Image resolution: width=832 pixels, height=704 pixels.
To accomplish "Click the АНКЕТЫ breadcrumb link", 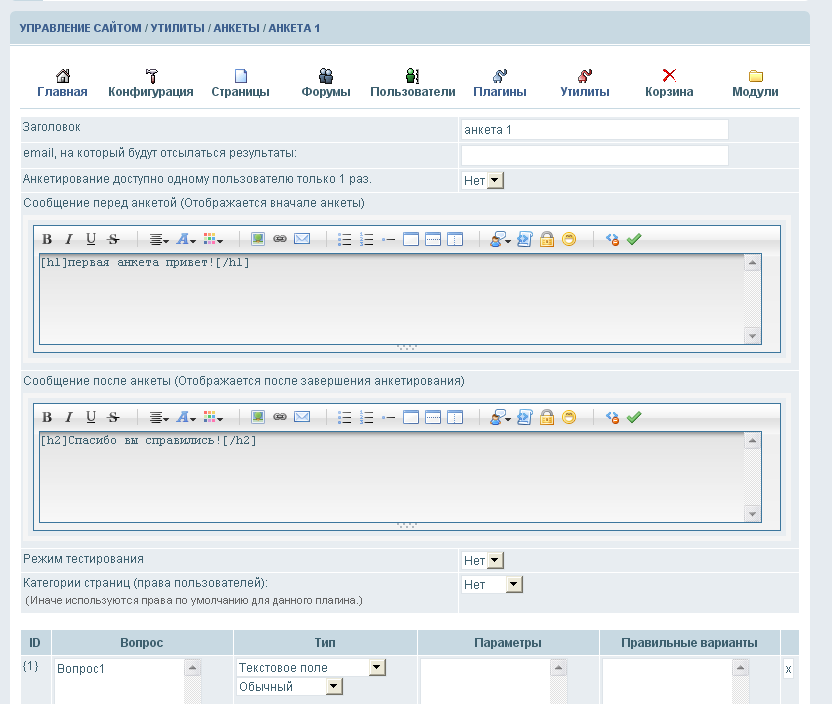I will click(x=235, y=28).
